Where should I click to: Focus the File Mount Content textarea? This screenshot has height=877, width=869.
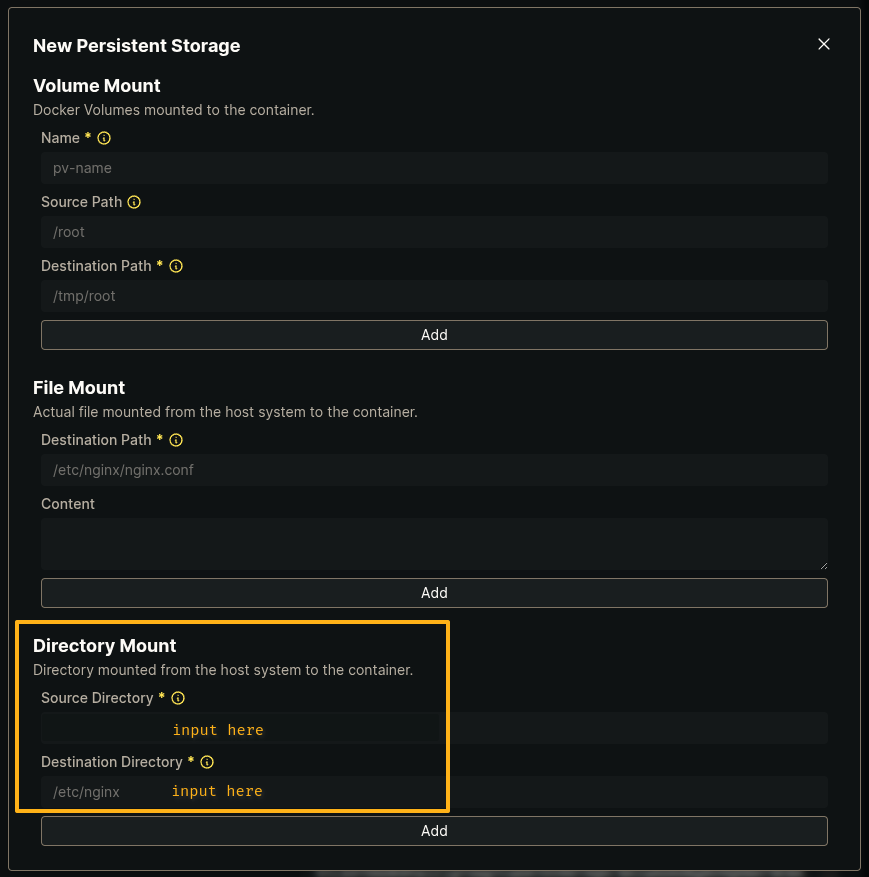[x=434, y=544]
